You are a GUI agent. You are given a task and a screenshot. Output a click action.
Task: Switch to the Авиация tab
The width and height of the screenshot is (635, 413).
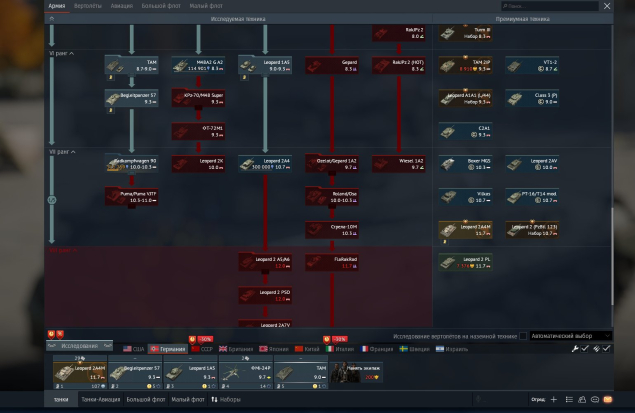click(x=122, y=6)
